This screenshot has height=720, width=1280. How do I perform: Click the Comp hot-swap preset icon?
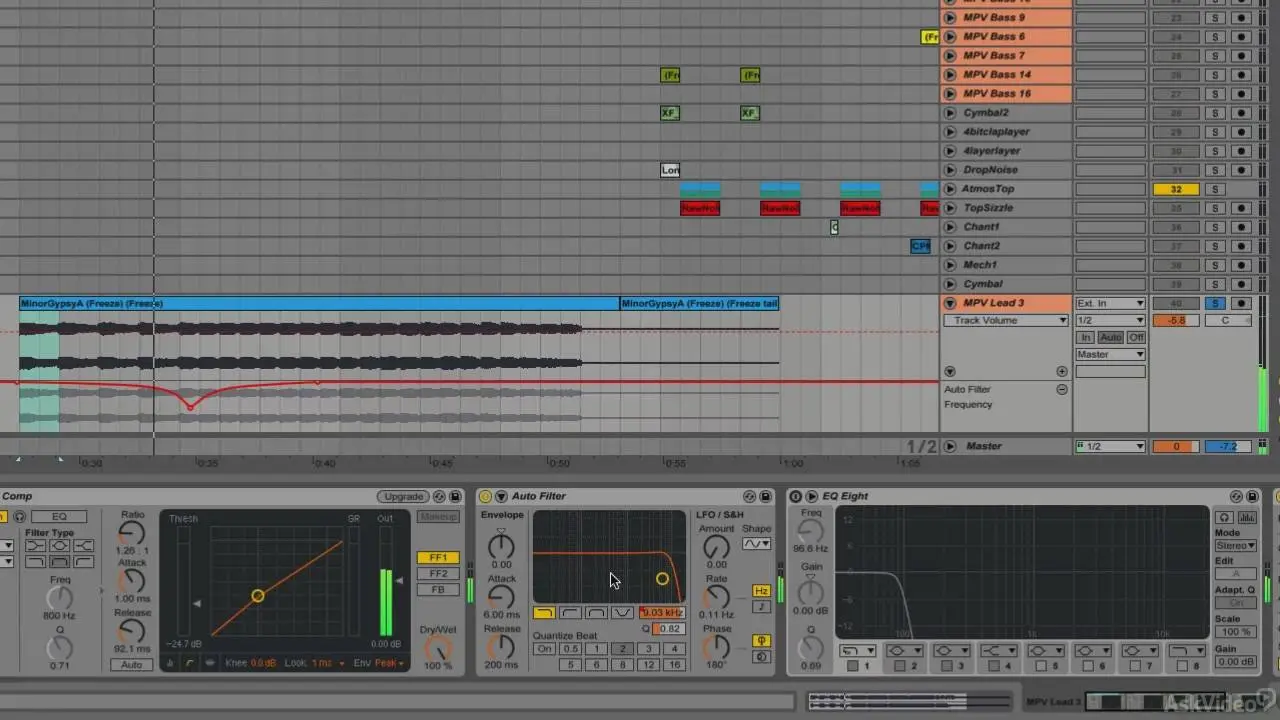pos(438,496)
